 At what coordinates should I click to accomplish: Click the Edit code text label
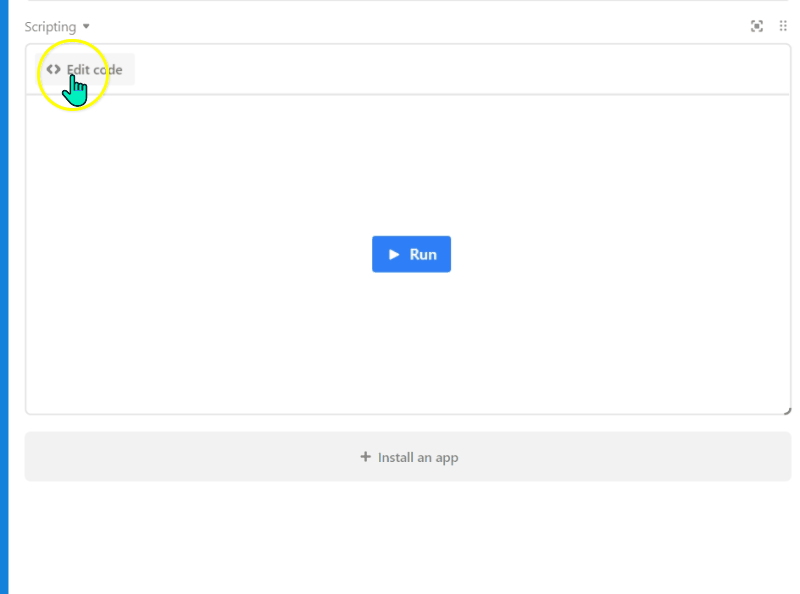(x=95, y=69)
